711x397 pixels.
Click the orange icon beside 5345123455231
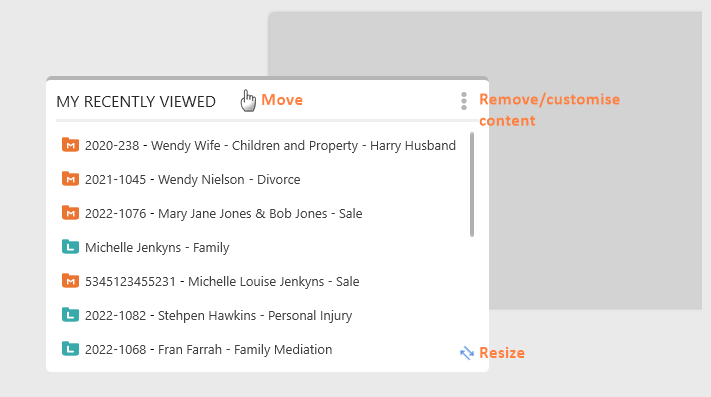coord(70,281)
